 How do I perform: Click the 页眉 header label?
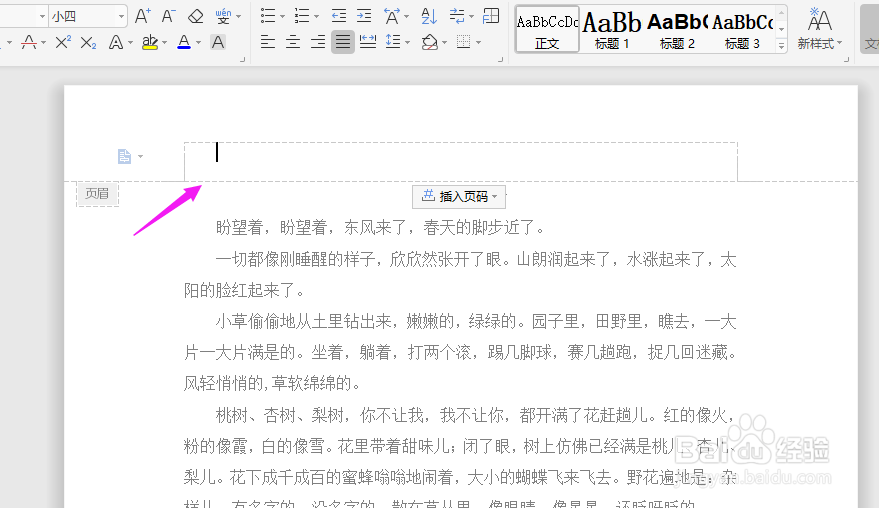pyautogui.click(x=97, y=194)
